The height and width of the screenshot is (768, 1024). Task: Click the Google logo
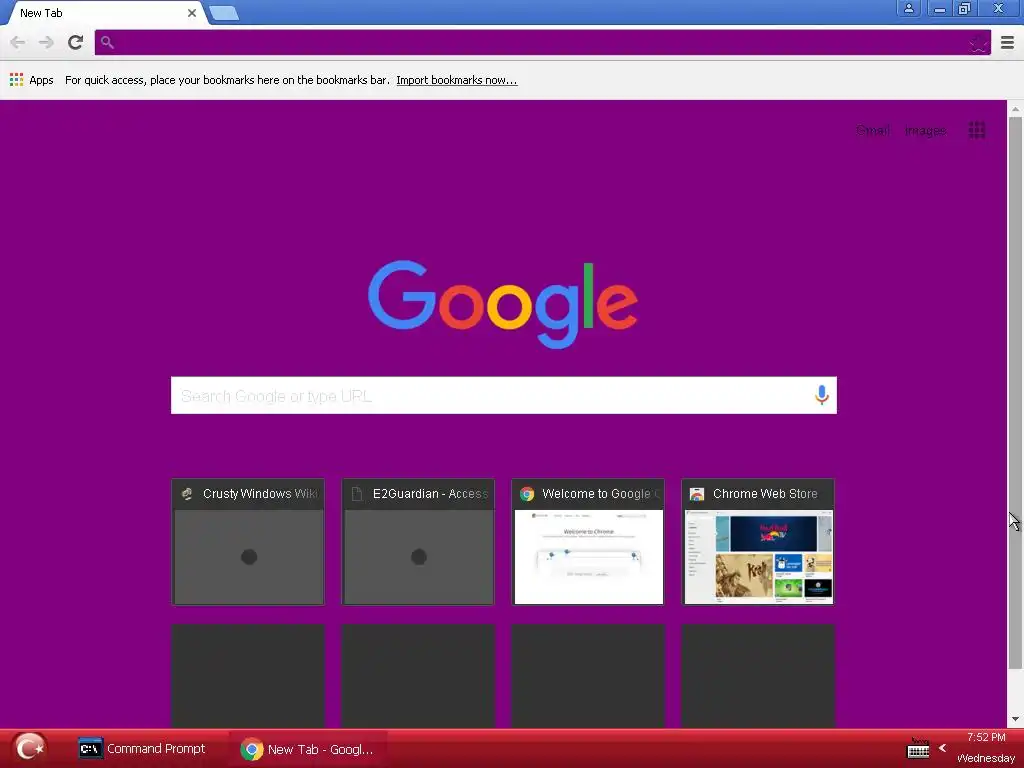503,304
